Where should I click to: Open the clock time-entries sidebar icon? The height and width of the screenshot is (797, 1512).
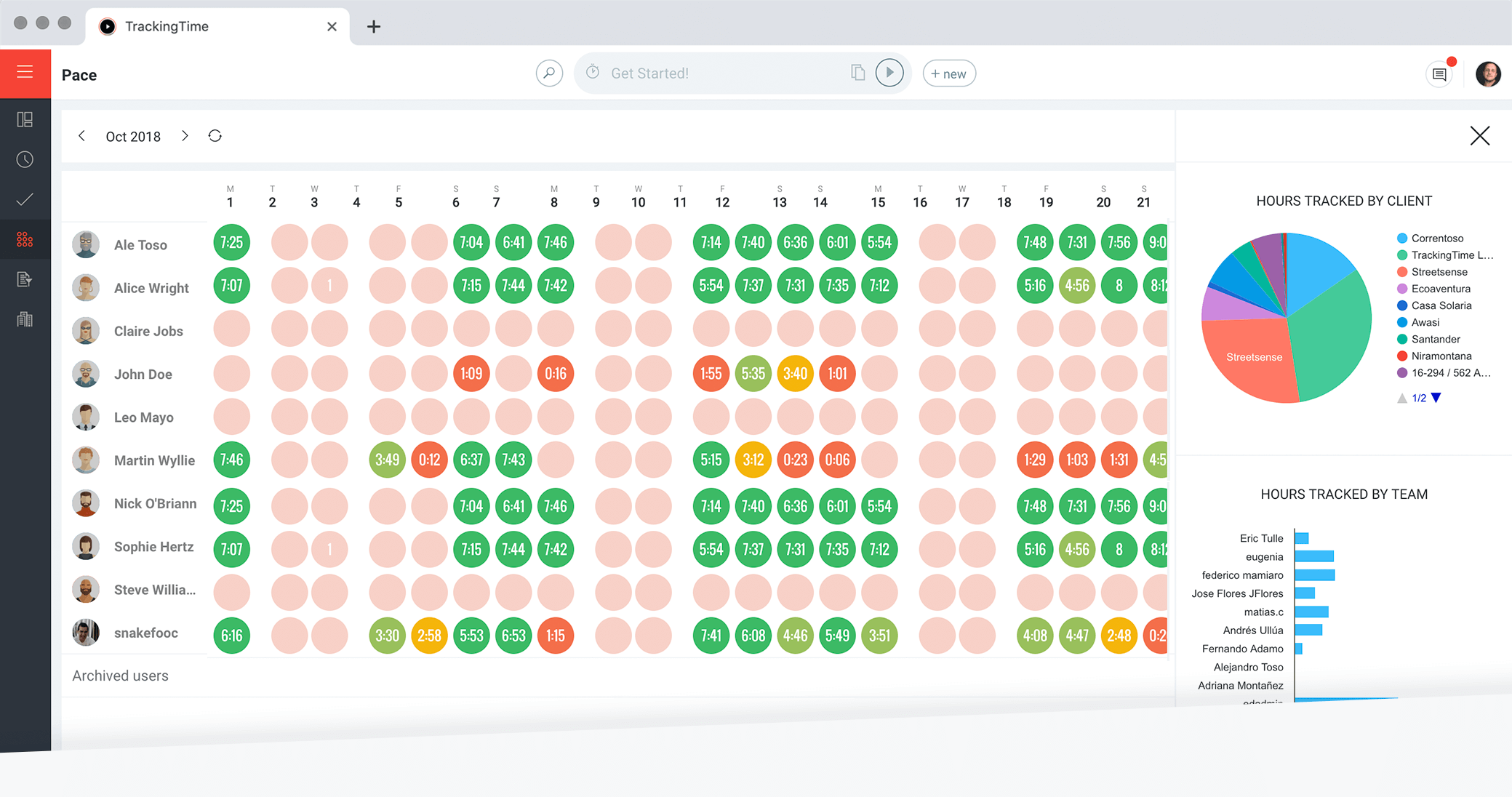25,159
